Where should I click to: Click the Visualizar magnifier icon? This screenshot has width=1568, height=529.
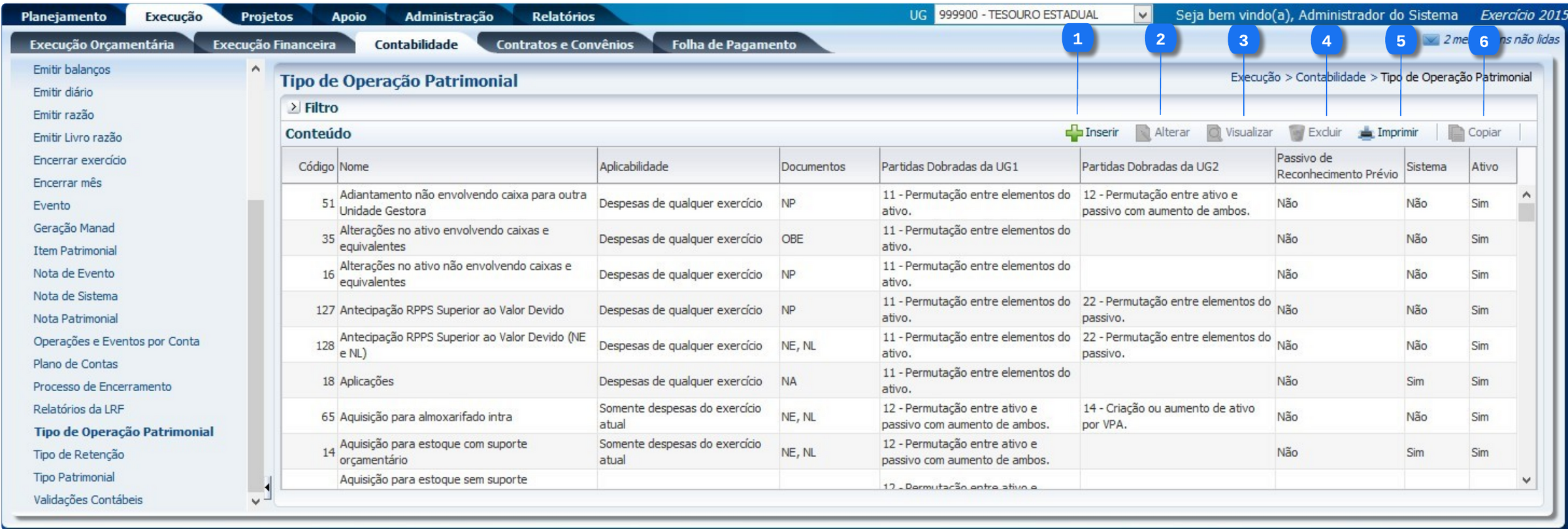[x=1214, y=133]
